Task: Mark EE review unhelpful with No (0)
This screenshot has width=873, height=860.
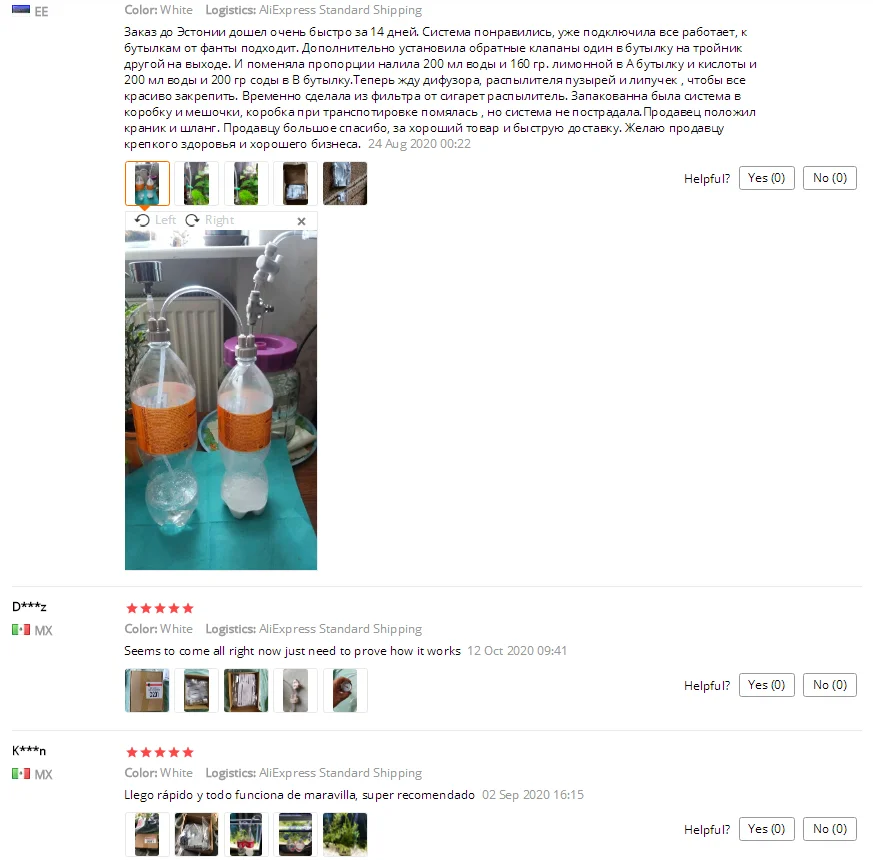Action: point(830,178)
